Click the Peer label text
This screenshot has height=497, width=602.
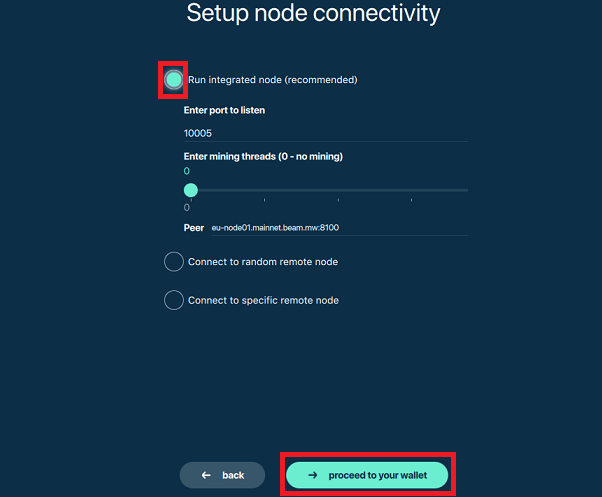(x=194, y=228)
